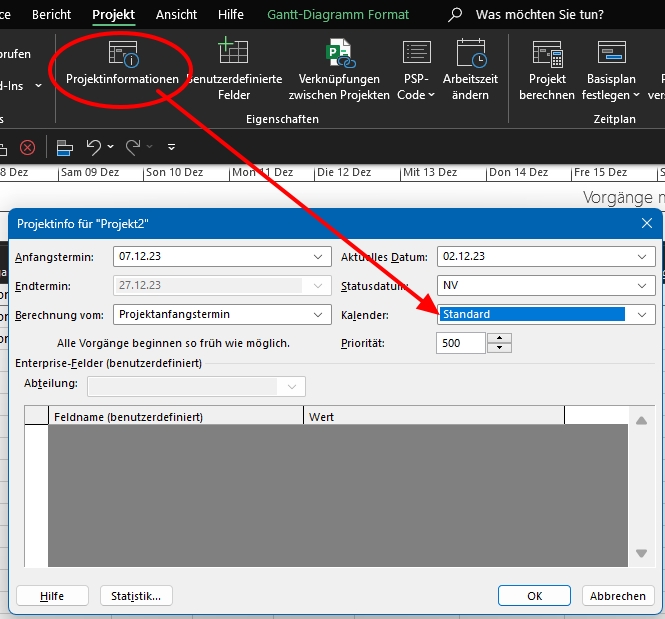Click the Priorität field with 500
Screen dimensions: 665x619
click(x=460, y=343)
